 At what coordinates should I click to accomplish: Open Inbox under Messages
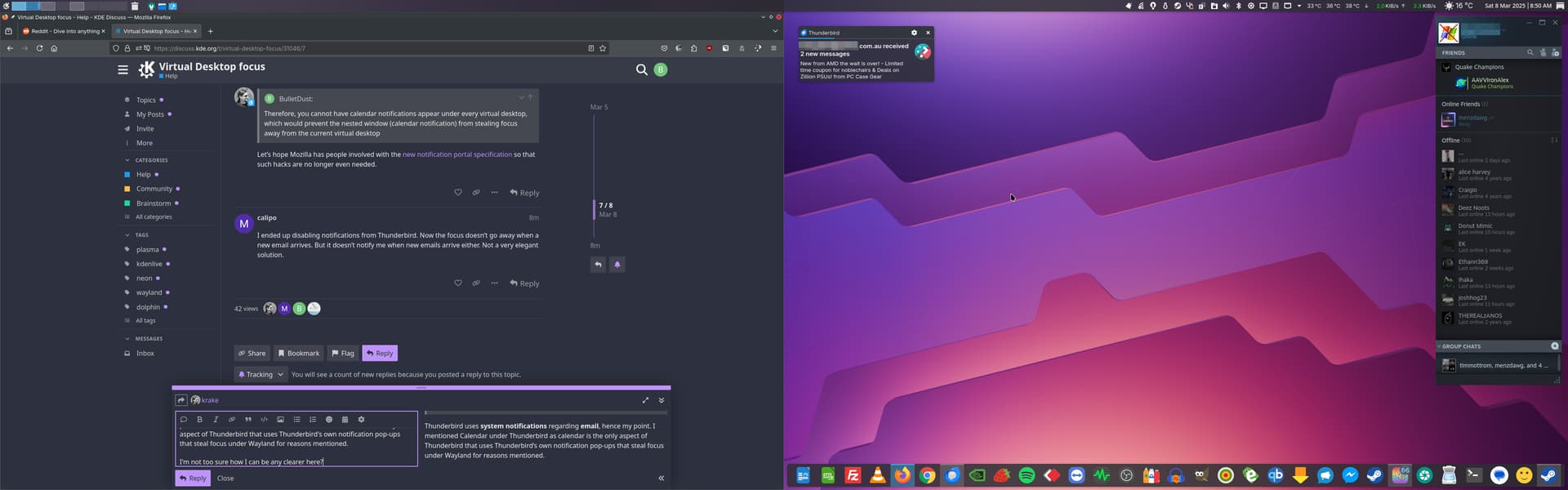click(x=145, y=354)
